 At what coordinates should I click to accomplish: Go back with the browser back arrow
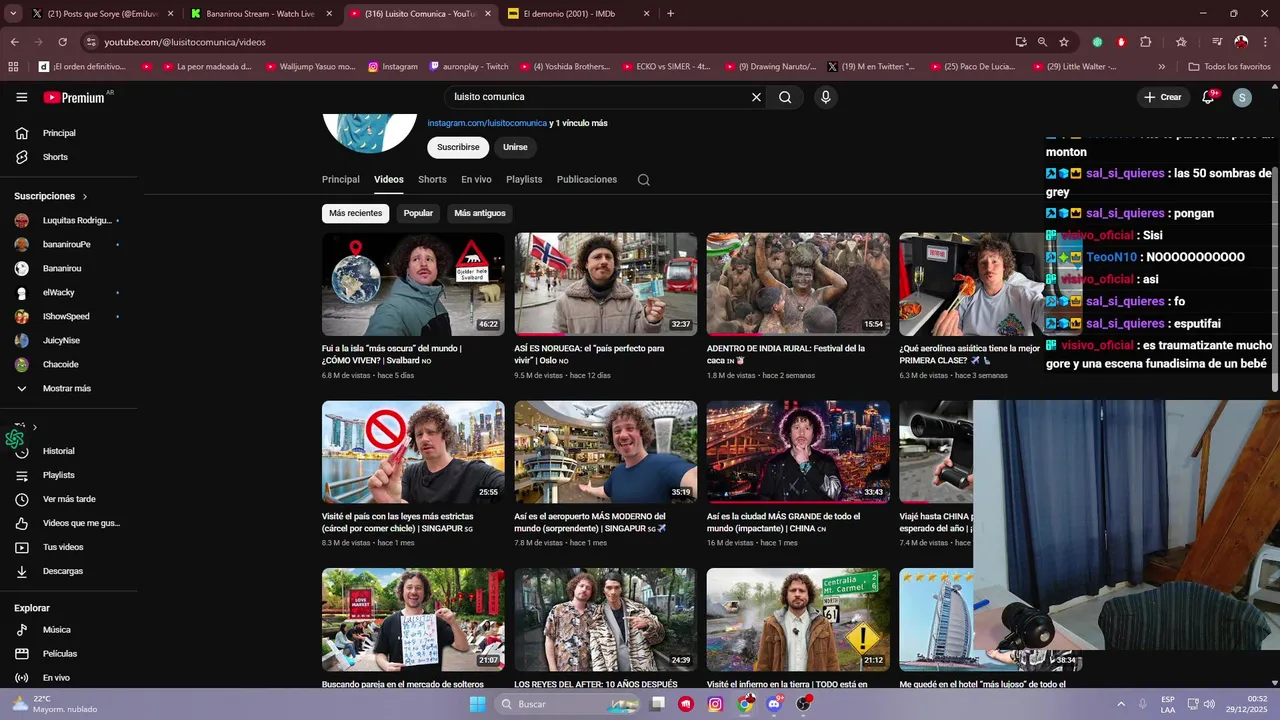tap(14, 42)
